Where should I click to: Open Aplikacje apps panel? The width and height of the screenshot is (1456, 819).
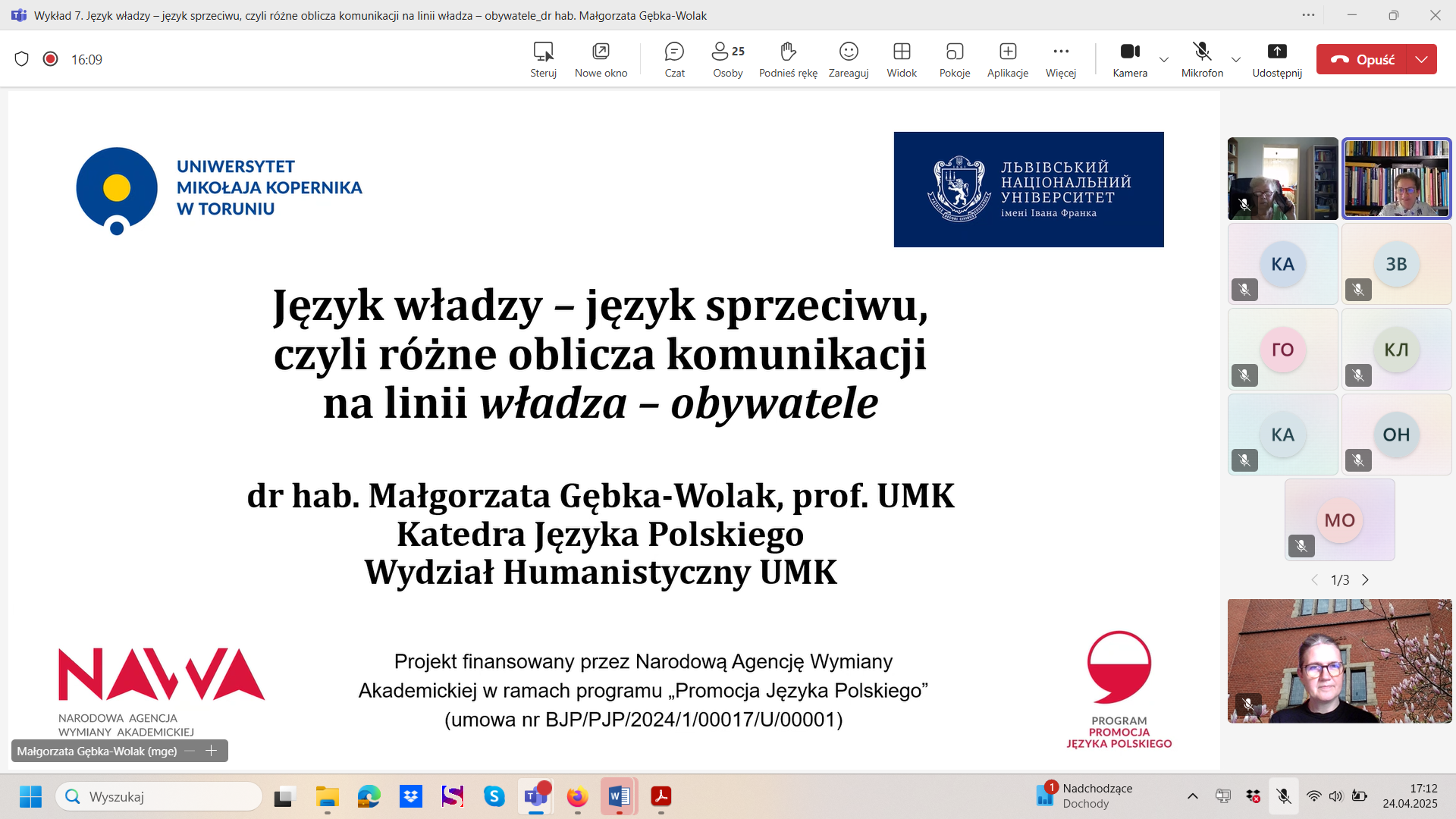point(1007,59)
